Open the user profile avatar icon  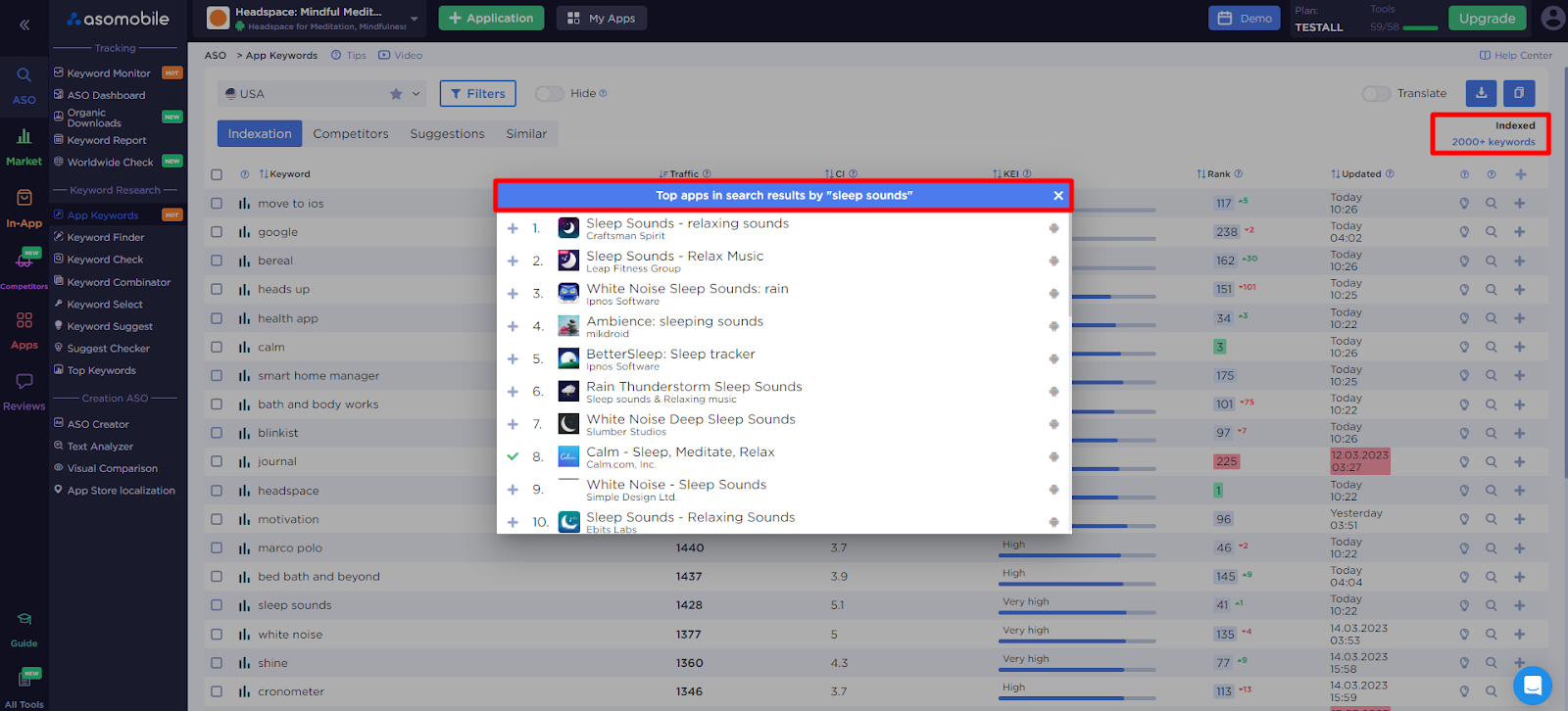pyautogui.click(x=1553, y=18)
